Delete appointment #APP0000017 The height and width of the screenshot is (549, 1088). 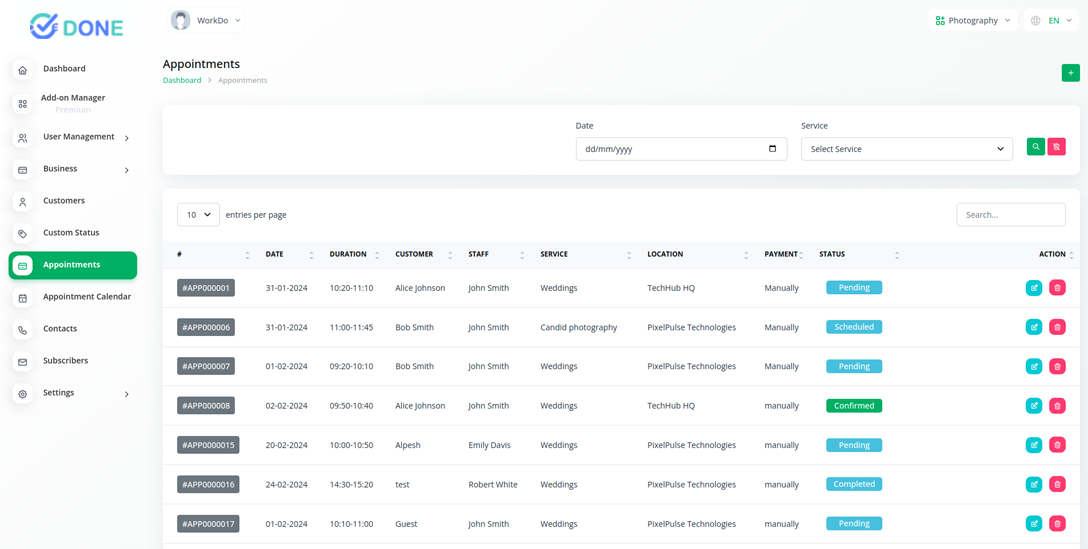(1057, 524)
